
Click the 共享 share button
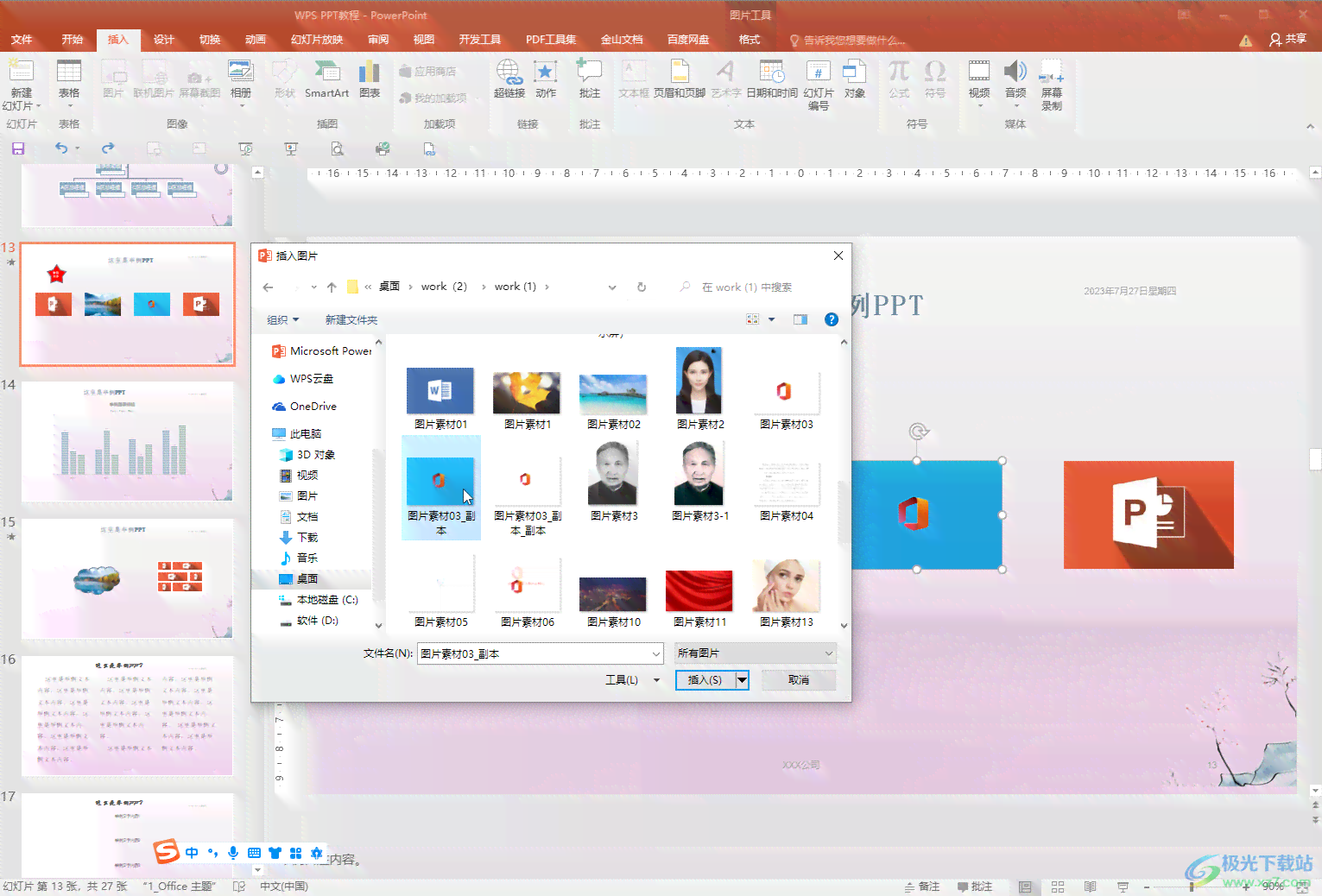point(1288,40)
